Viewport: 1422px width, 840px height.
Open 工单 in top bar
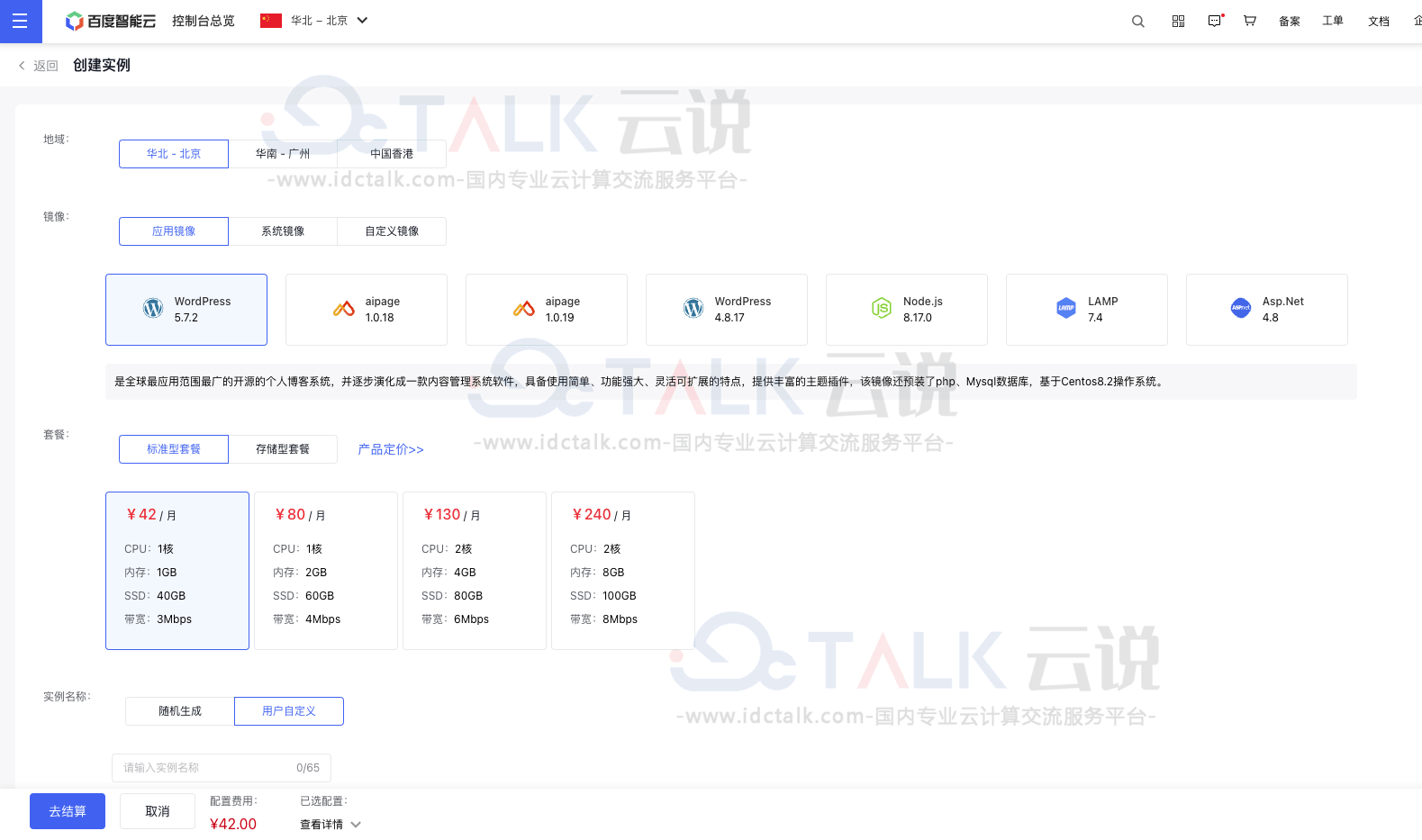pos(1333,21)
